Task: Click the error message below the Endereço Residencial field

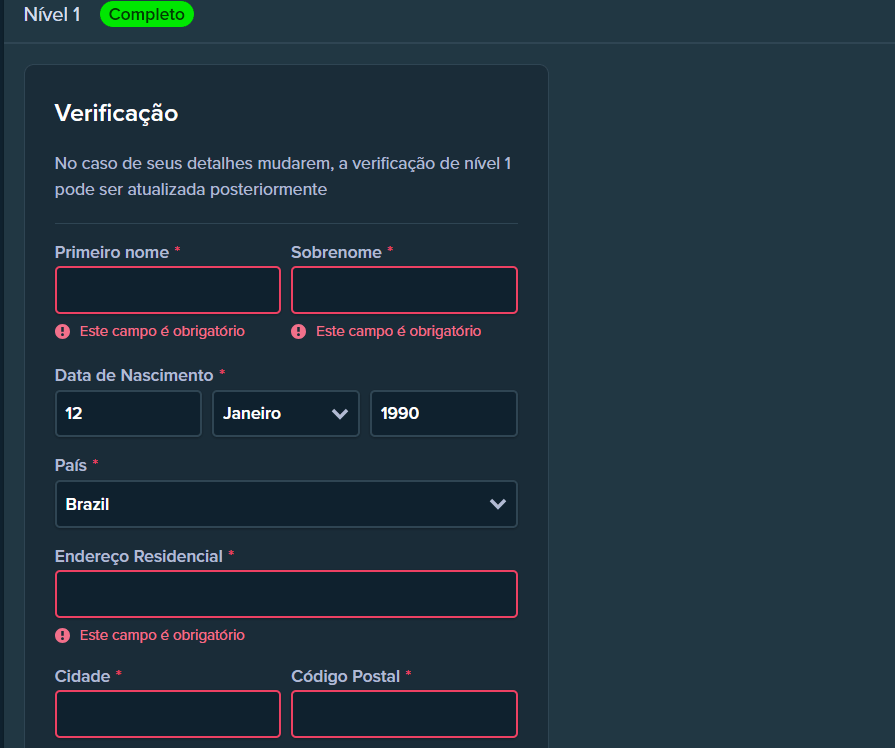Action: [162, 635]
